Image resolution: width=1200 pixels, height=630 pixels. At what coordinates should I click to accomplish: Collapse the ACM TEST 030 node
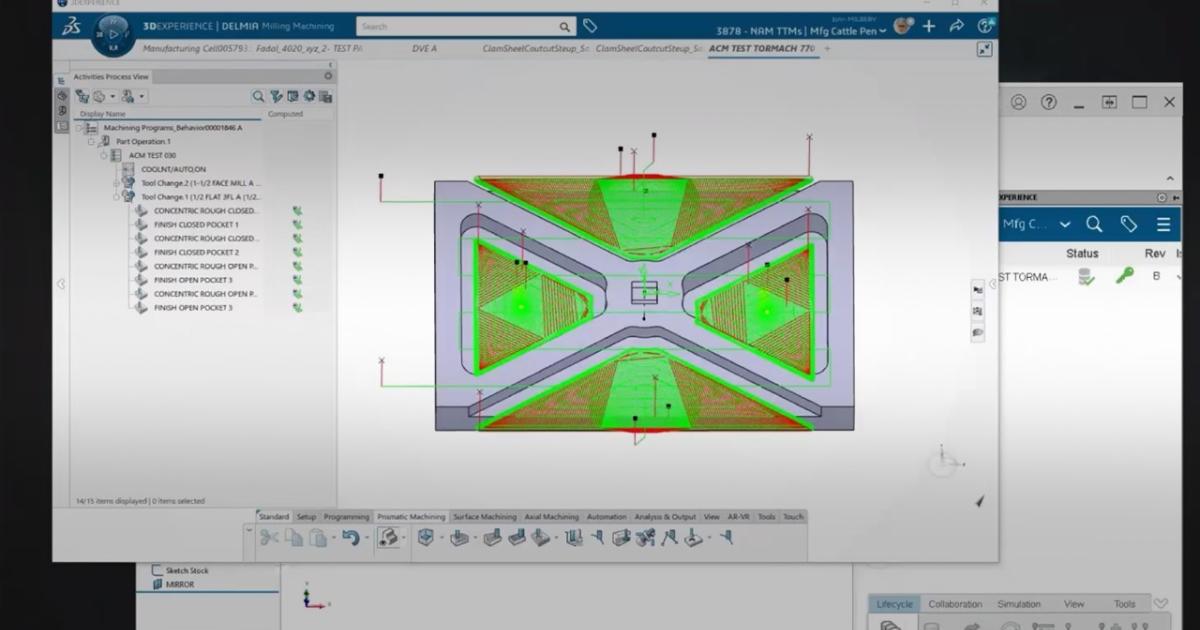point(103,155)
